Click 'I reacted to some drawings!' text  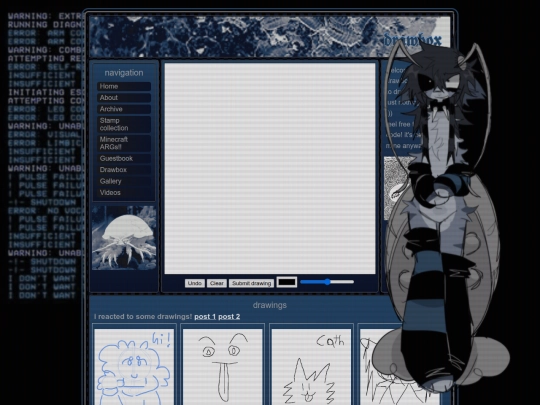tap(143, 316)
